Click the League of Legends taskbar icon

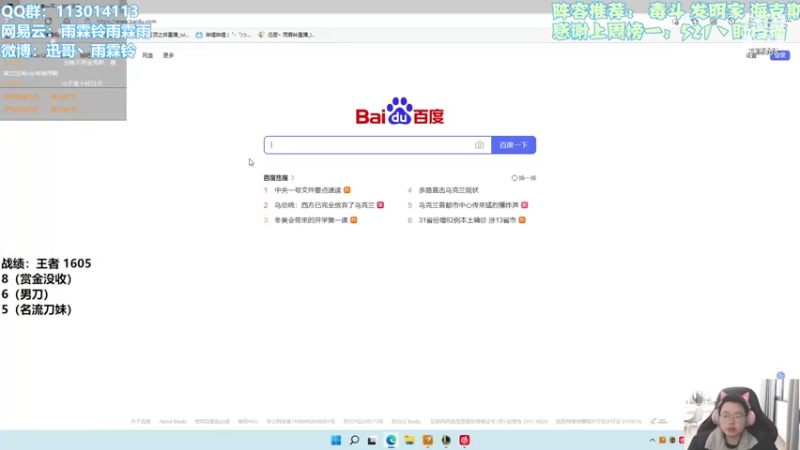click(446, 440)
